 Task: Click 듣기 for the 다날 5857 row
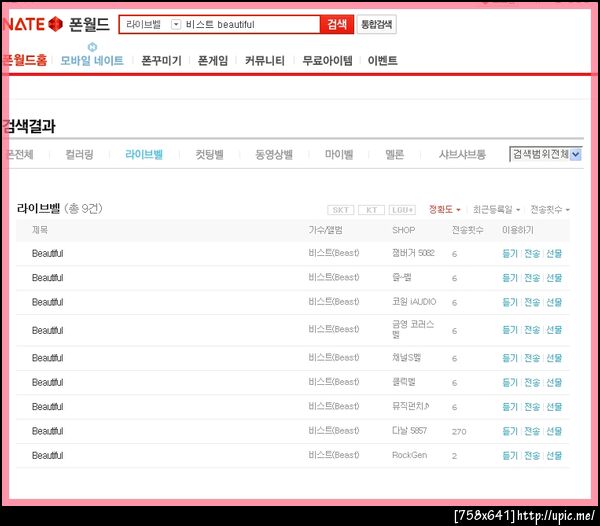pos(510,432)
